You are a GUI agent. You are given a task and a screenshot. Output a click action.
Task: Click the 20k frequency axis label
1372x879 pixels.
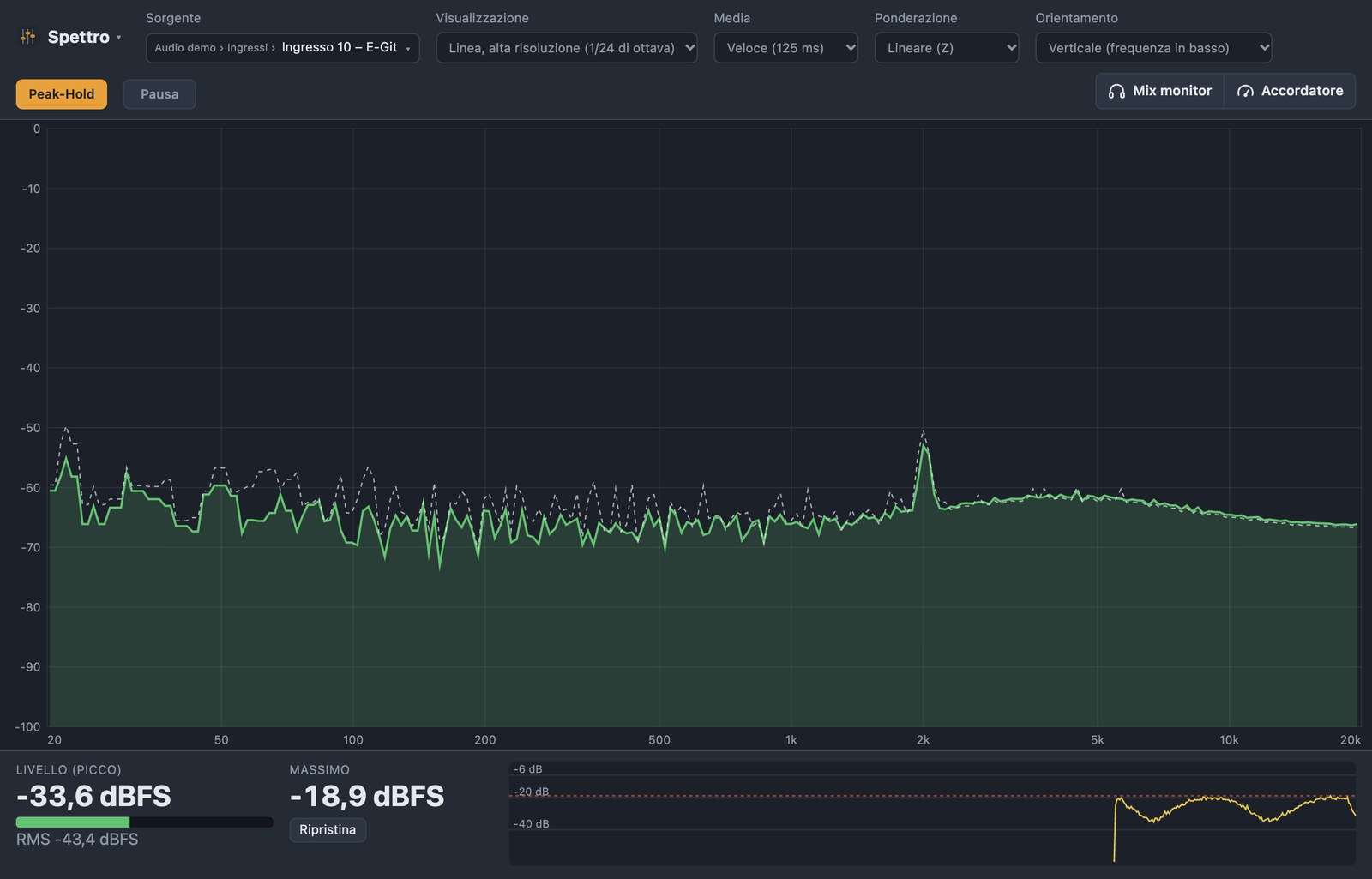pos(1351,740)
